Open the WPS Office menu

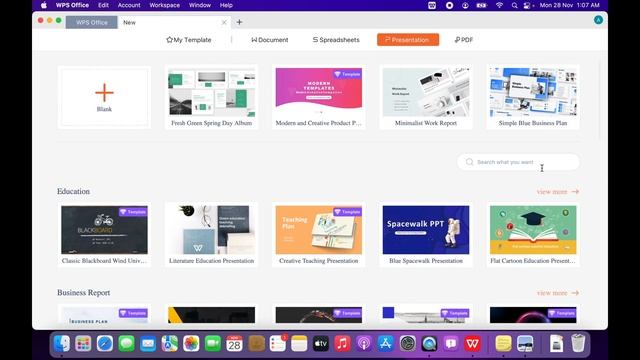pyautogui.click(x=72, y=5)
